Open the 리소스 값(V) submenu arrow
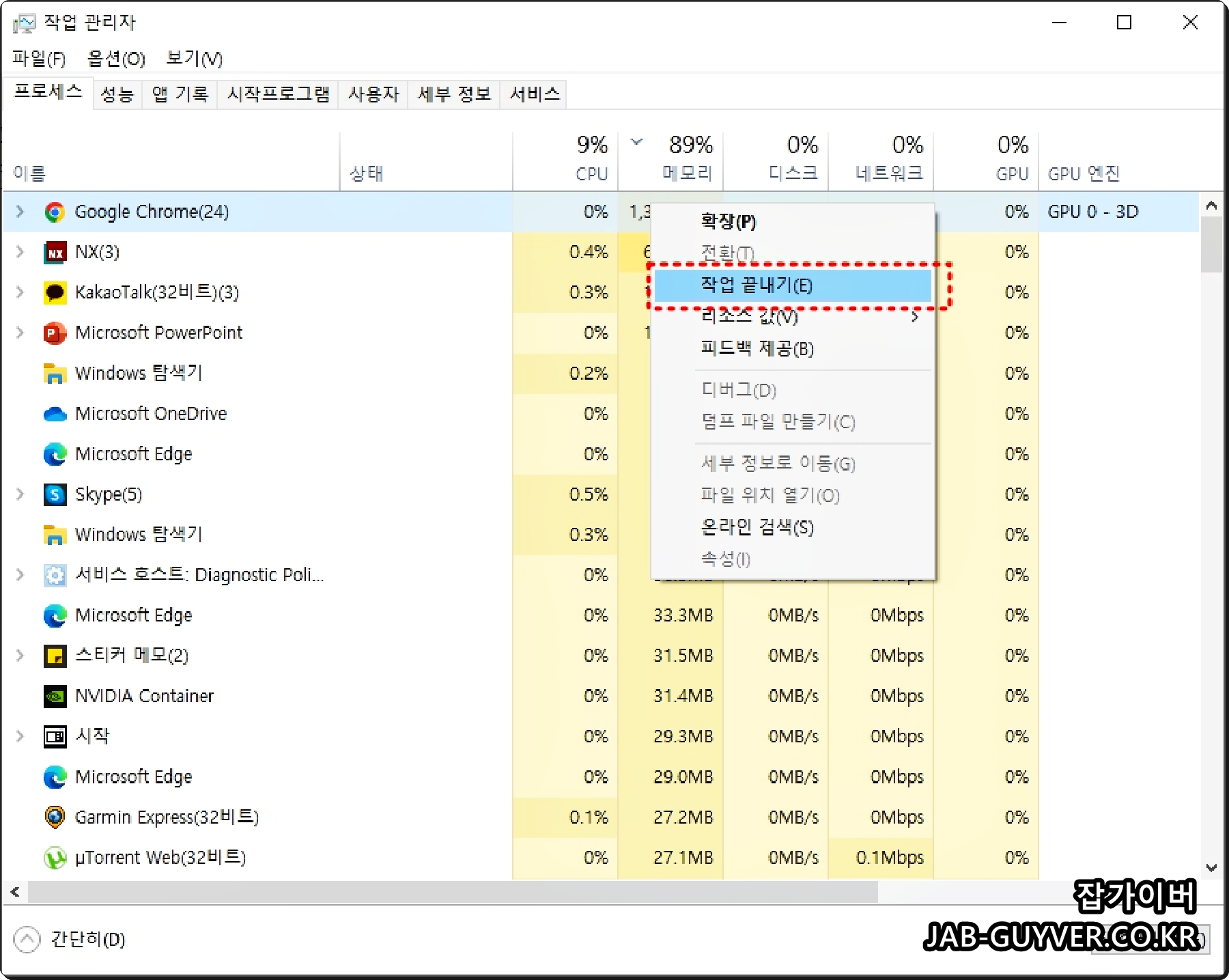This screenshot has height=980, width=1229. pos(915,316)
